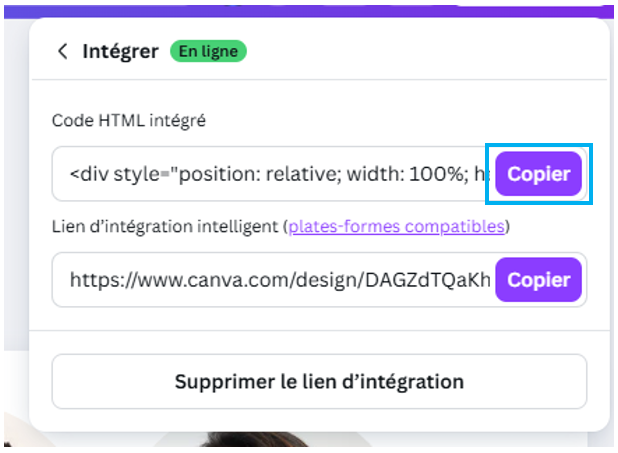Click the Code HTML intégré label

point(128,121)
